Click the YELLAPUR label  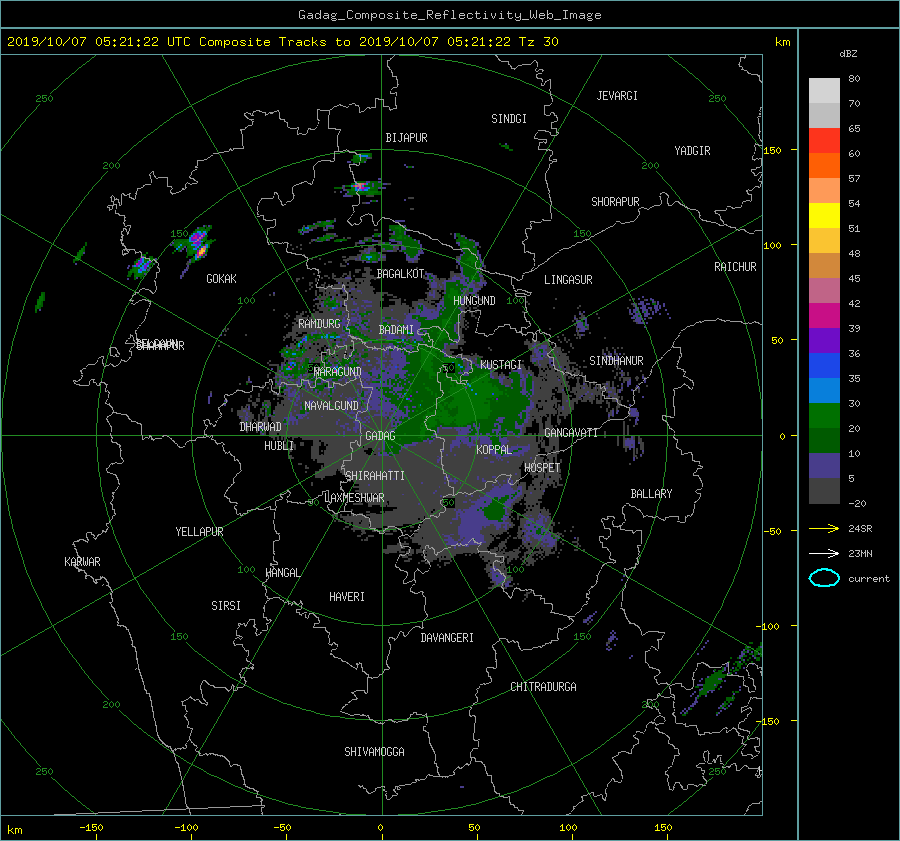tap(199, 532)
